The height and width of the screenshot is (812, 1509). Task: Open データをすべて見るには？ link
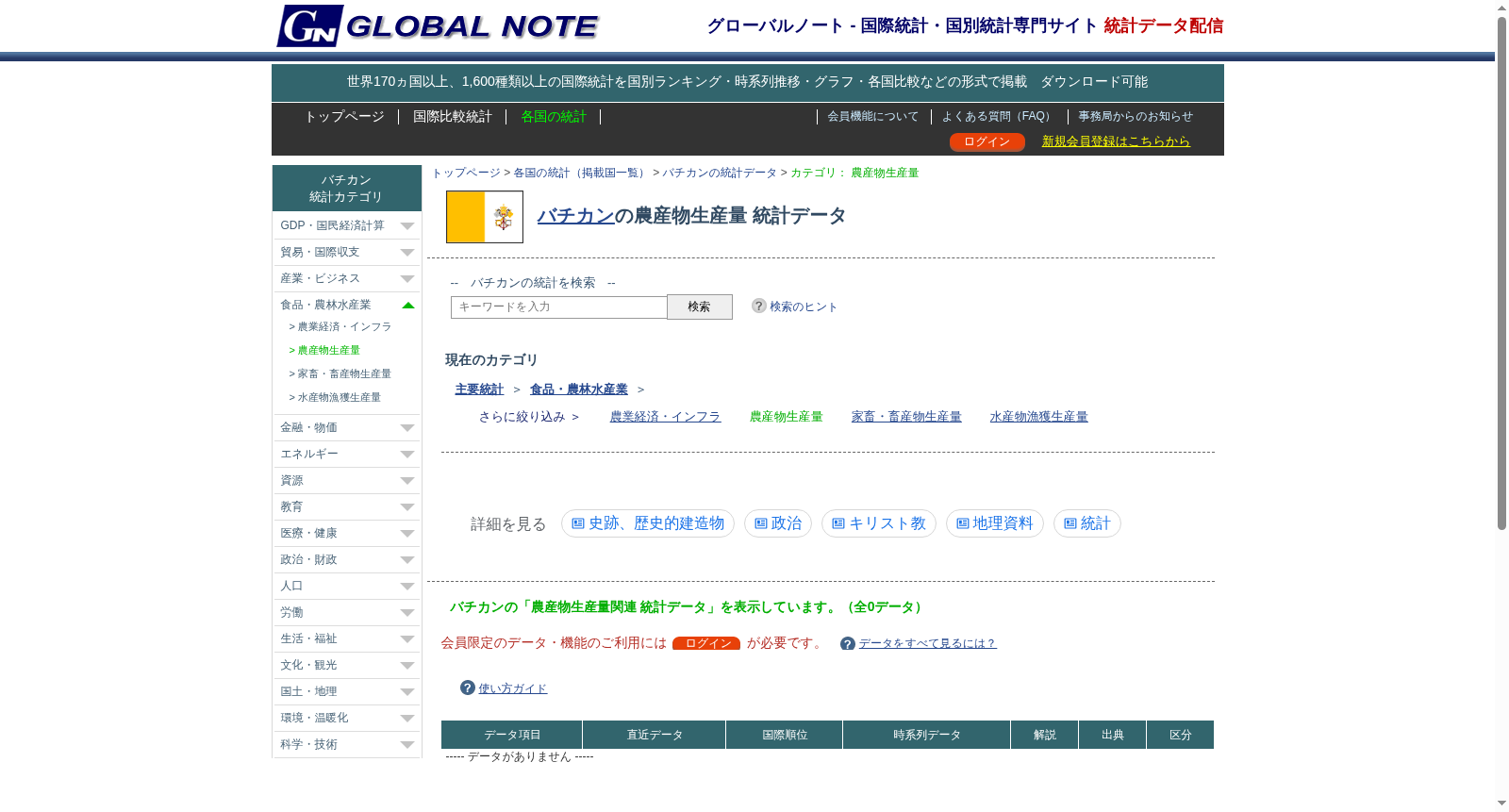(927, 643)
